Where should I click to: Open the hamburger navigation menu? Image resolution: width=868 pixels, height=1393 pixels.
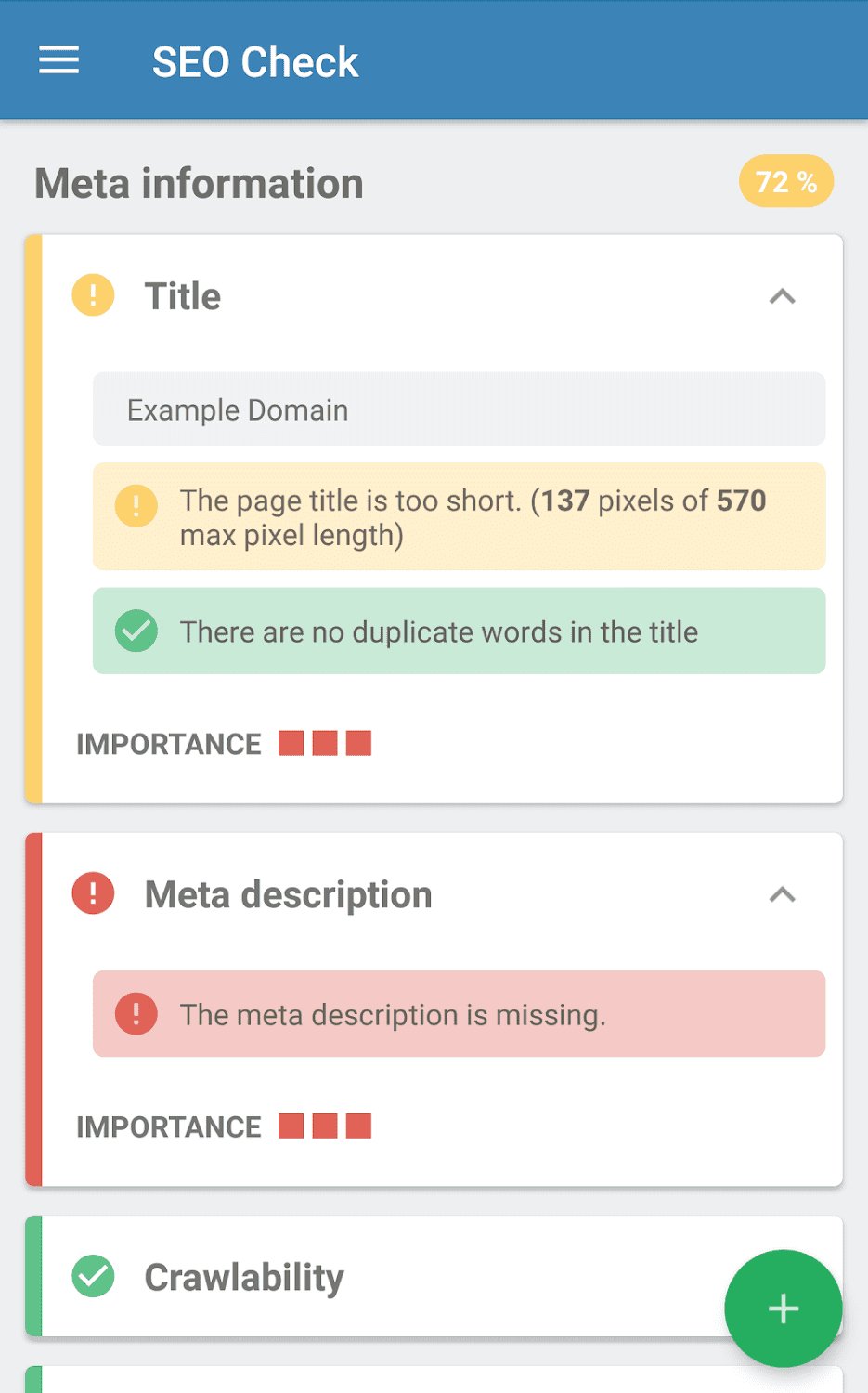58,61
